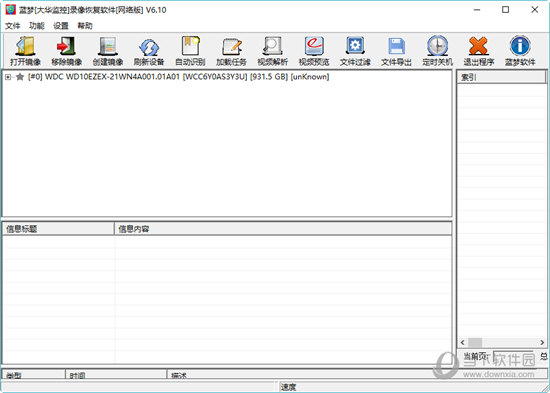Open the 创建镜像 create image tool
The image size is (550, 393).
pyautogui.click(x=108, y=51)
